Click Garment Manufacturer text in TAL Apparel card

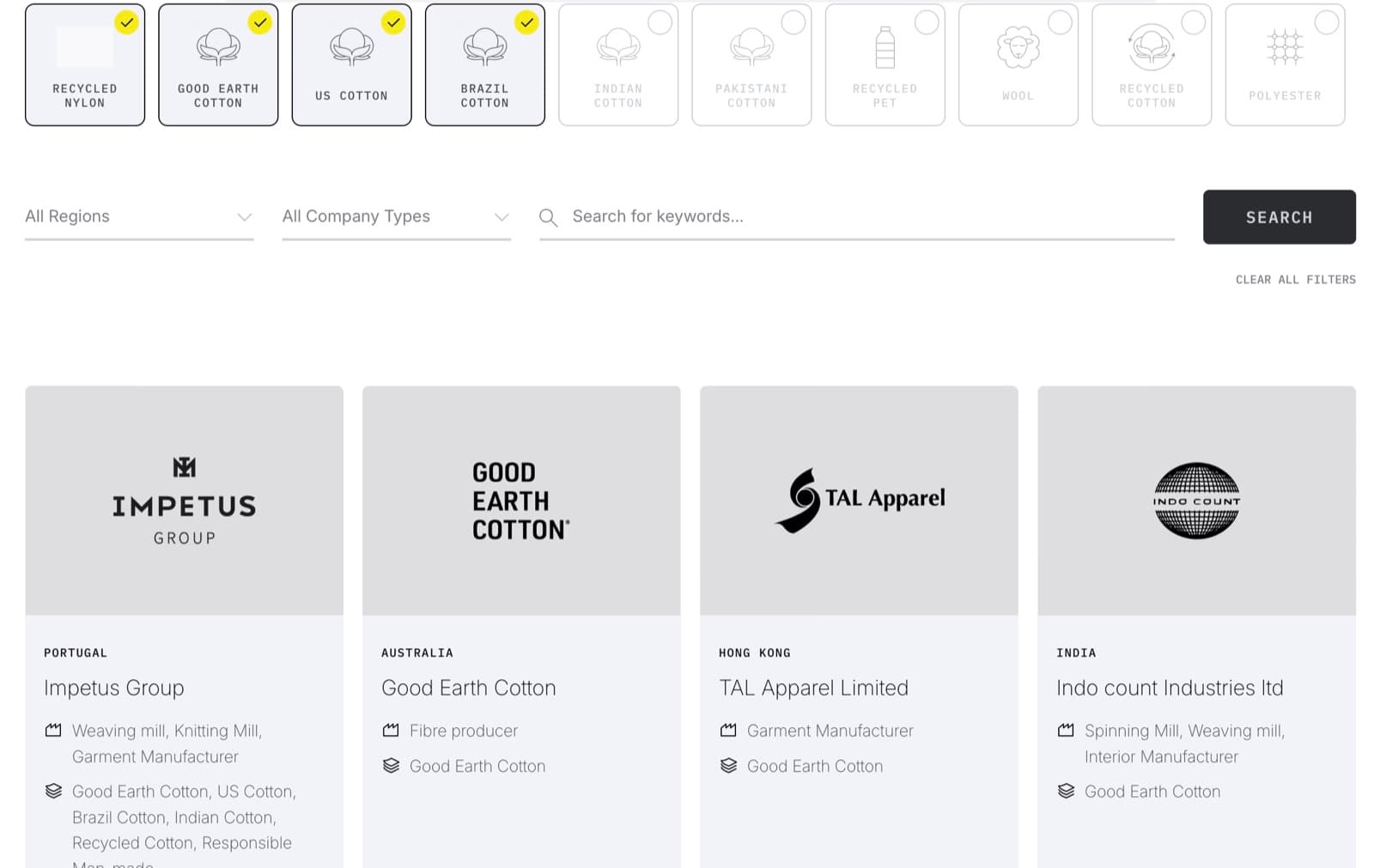(x=830, y=731)
